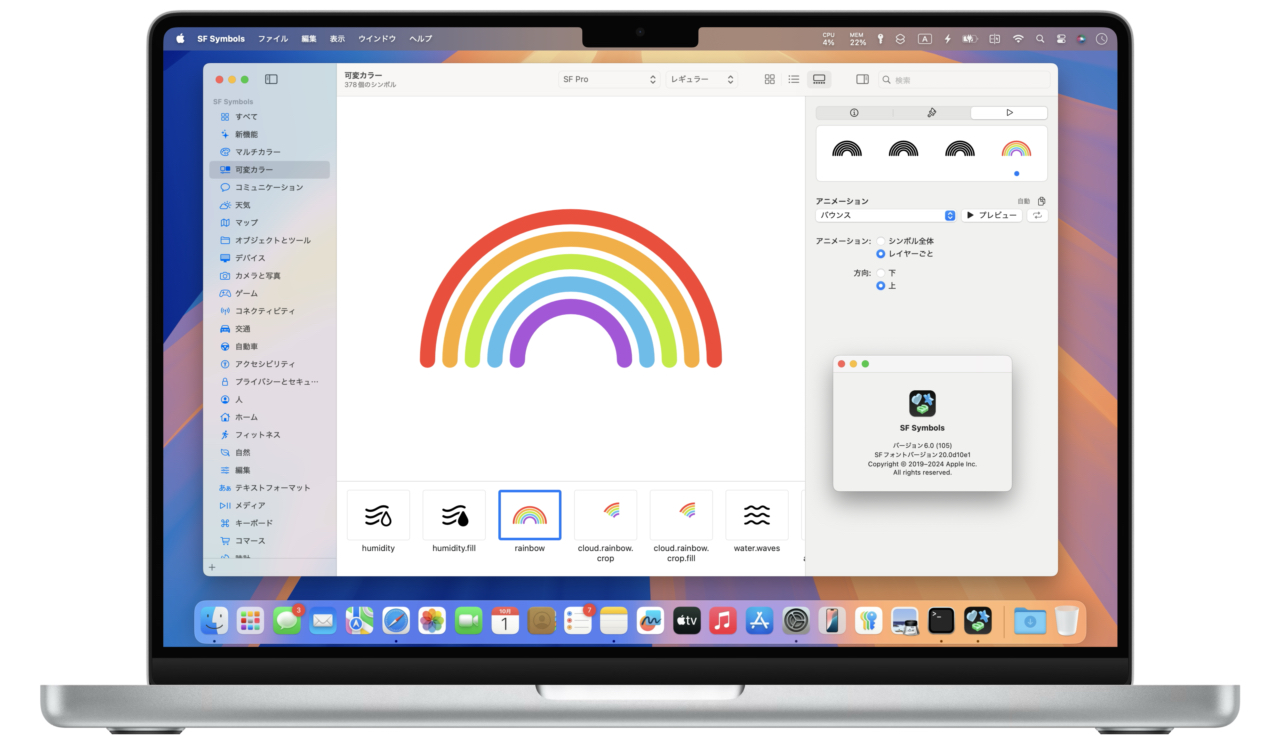
Task: Switch to the rendering paintbrush tab
Action: (931, 113)
